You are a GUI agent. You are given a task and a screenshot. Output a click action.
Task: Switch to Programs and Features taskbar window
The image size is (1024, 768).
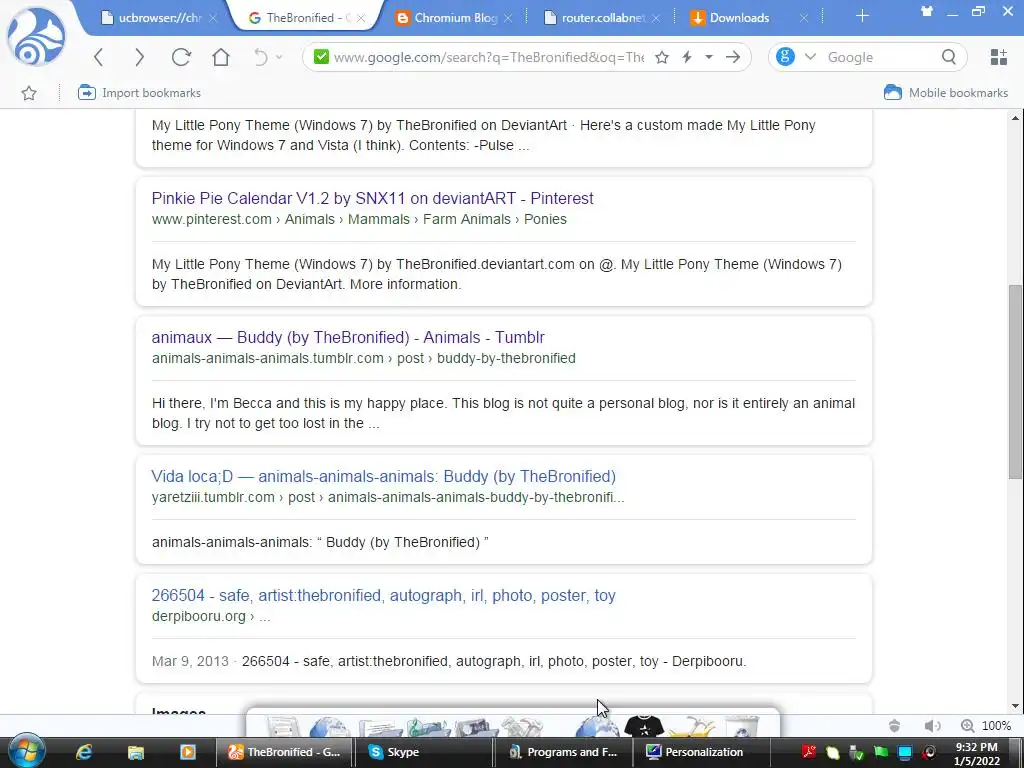click(x=564, y=752)
